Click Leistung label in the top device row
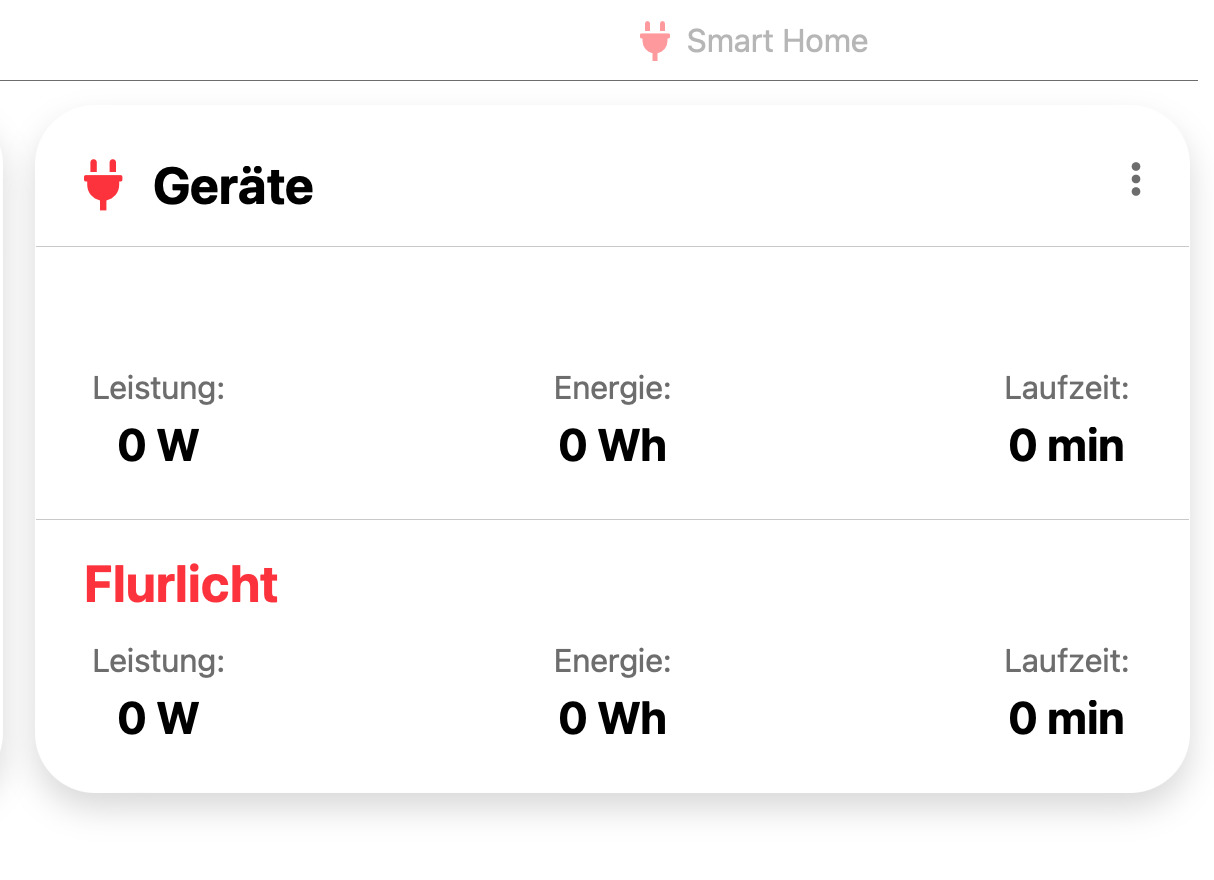This screenshot has width=1214, height=880. click(159, 388)
